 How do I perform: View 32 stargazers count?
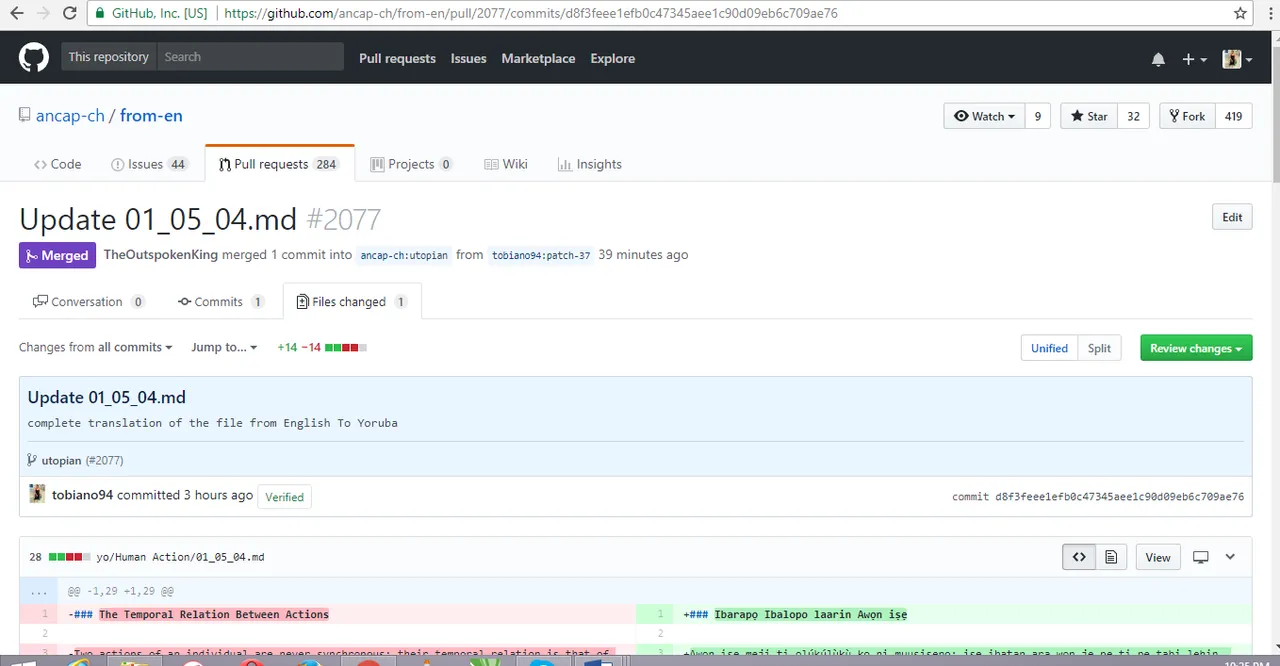[1133, 116]
